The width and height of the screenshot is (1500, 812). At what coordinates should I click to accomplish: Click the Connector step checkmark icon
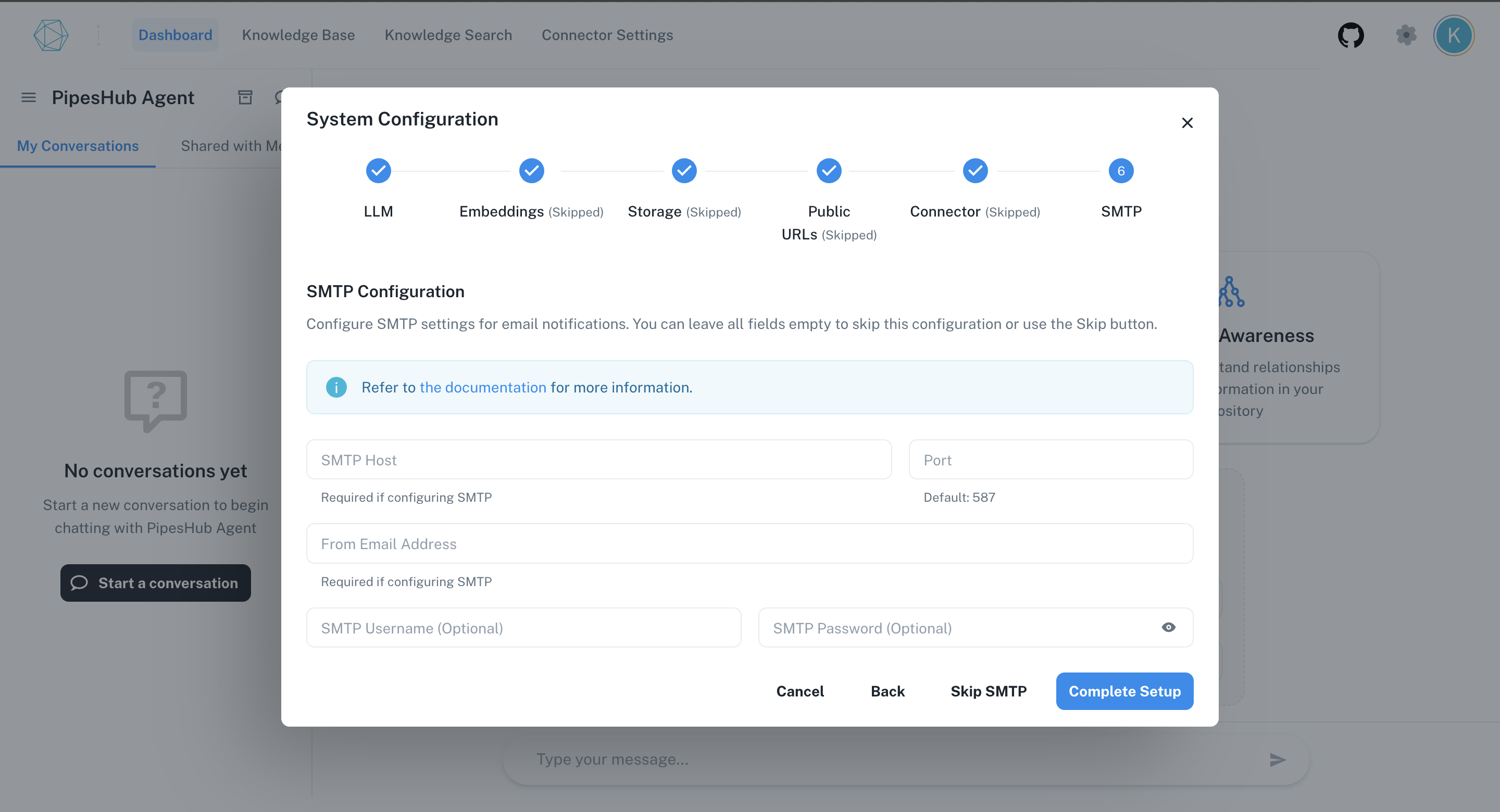976,171
